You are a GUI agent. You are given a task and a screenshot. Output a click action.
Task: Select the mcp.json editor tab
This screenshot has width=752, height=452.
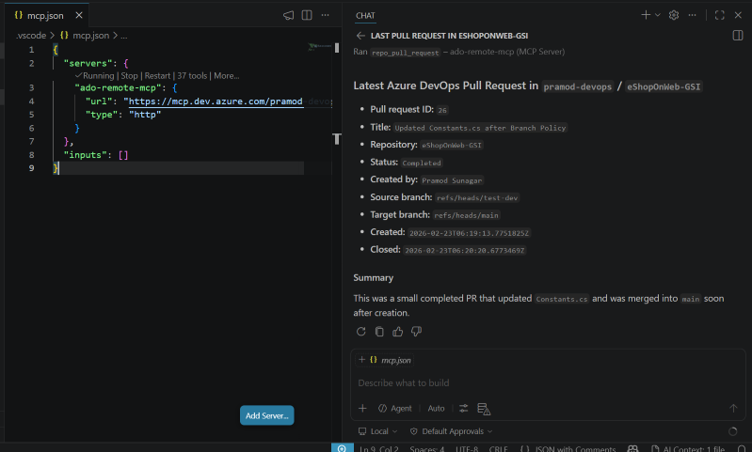point(46,15)
